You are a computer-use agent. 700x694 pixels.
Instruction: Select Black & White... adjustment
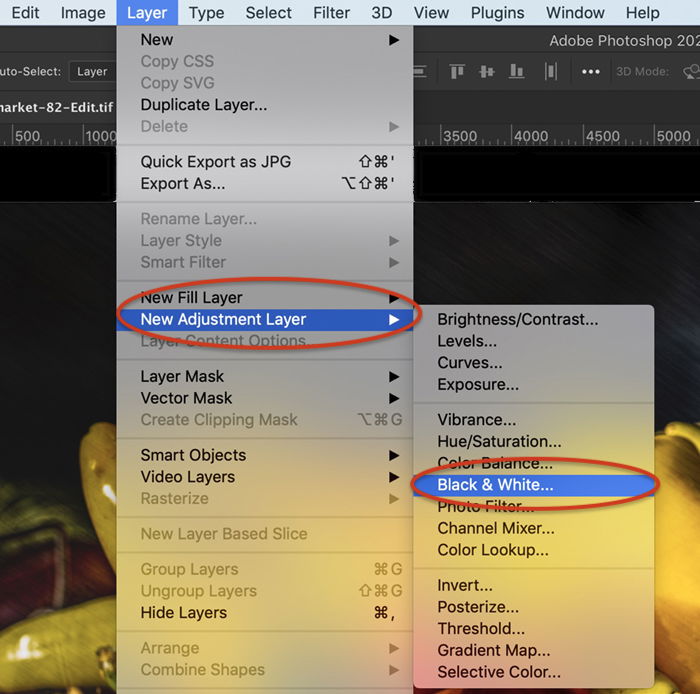point(533,485)
